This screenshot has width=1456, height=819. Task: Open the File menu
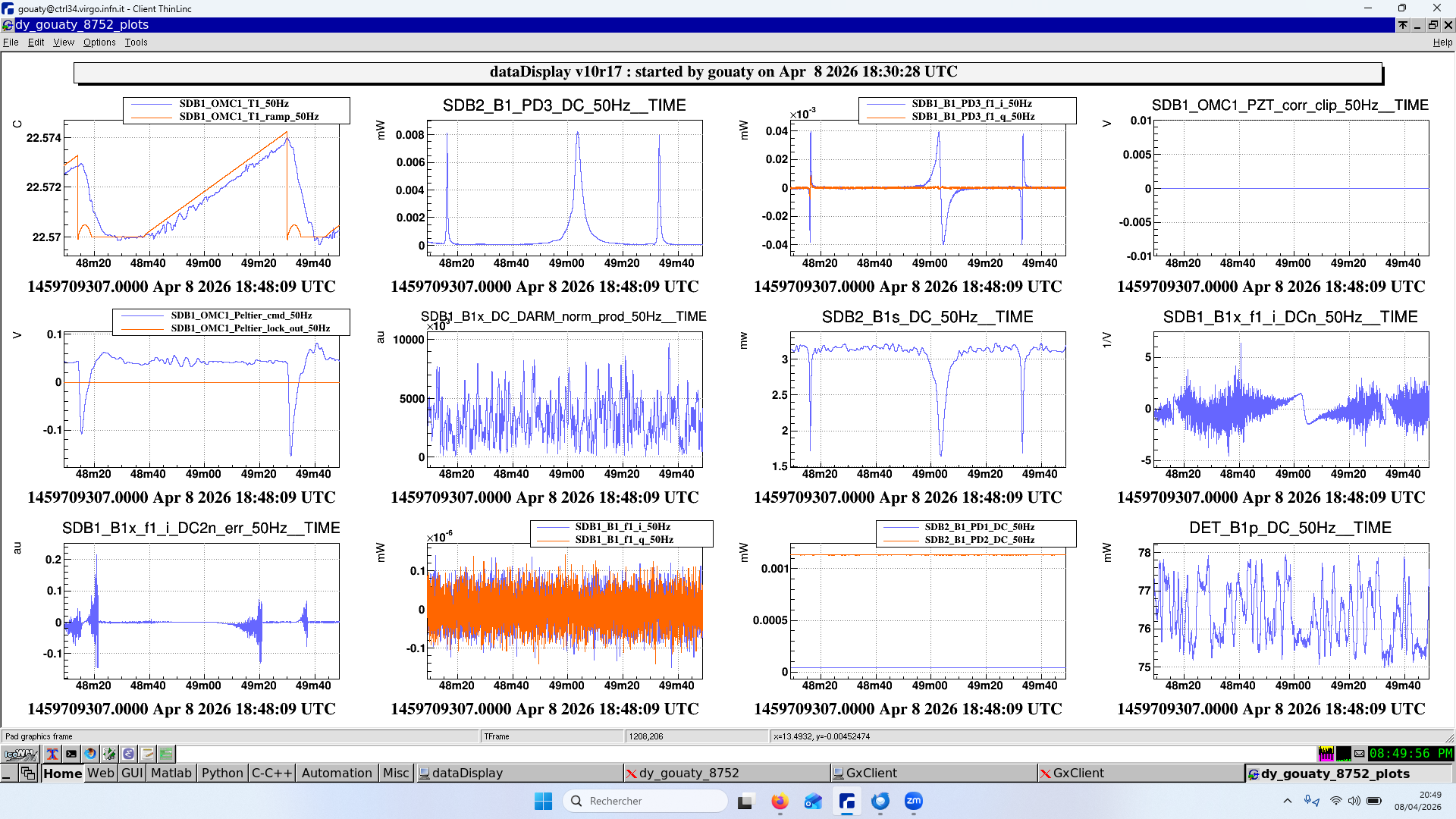pyautogui.click(x=11, y=42)
